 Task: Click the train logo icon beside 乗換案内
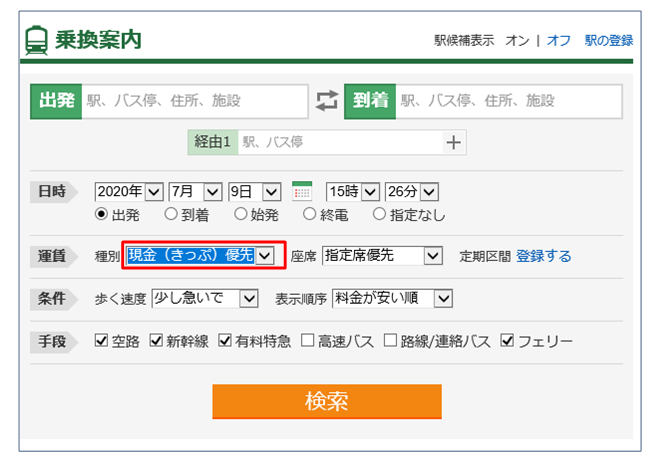point(36,40)
